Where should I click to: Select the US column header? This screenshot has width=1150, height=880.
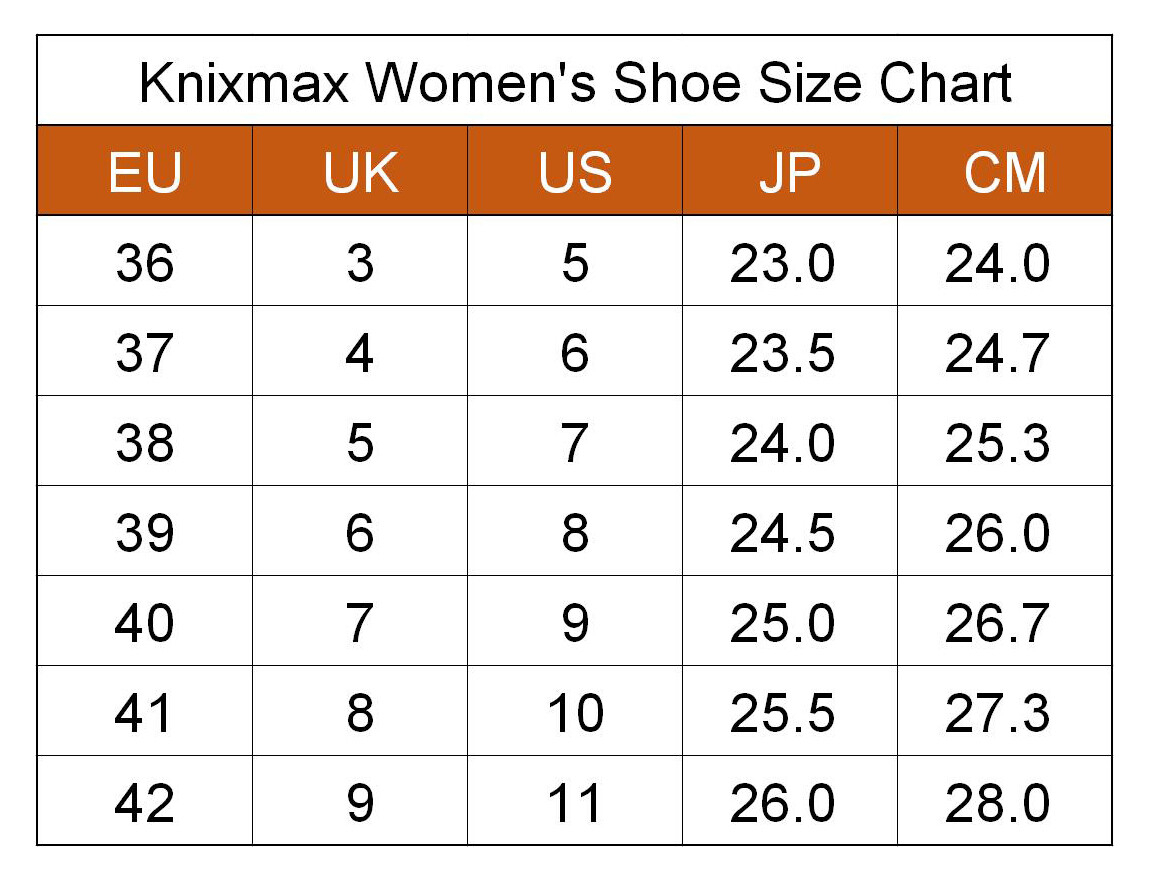coord(575,170)
